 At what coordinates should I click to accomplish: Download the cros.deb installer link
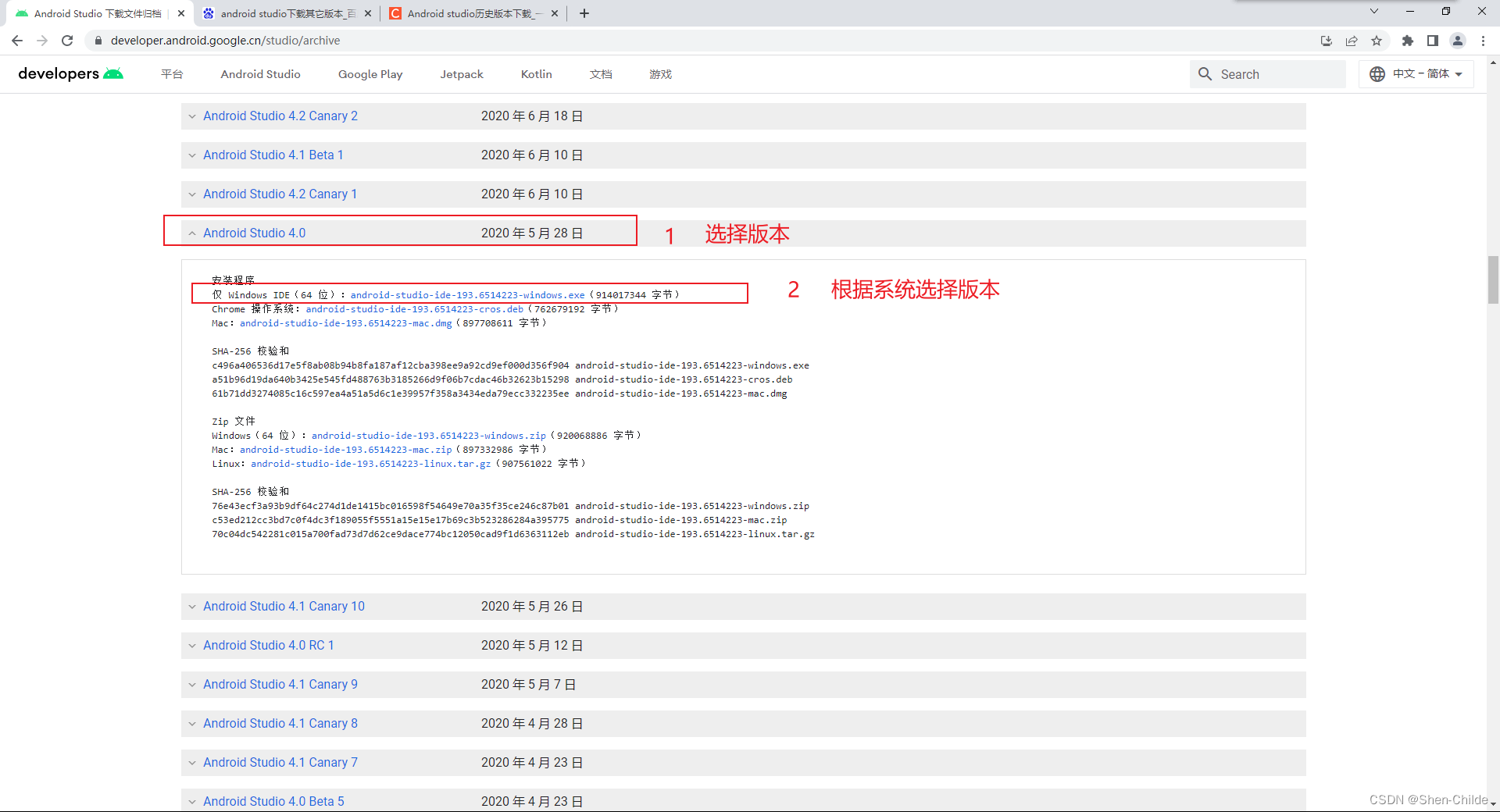click(x=415, y=309)
